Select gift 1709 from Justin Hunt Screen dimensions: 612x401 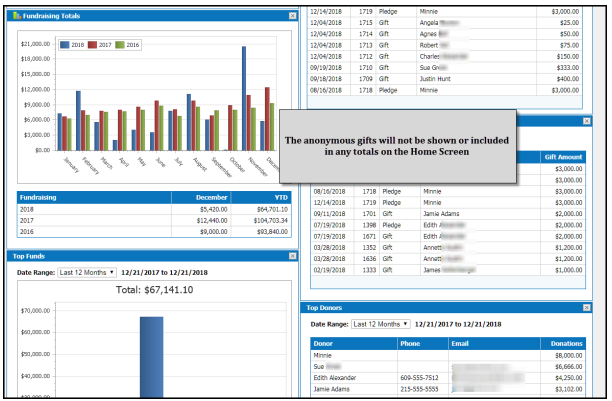[x=445, y=79]
